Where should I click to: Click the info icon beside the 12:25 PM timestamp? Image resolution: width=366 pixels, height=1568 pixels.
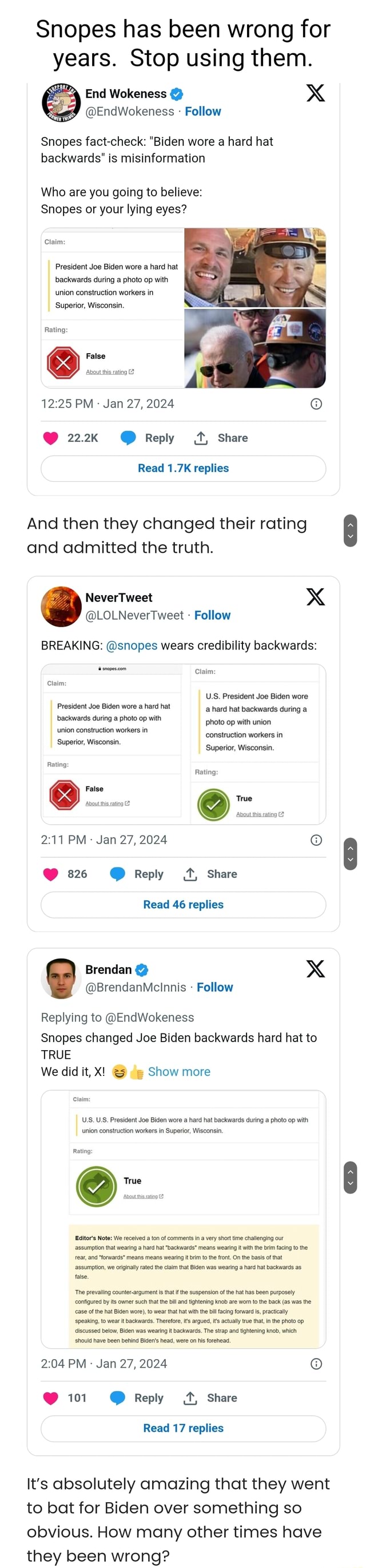317,403
